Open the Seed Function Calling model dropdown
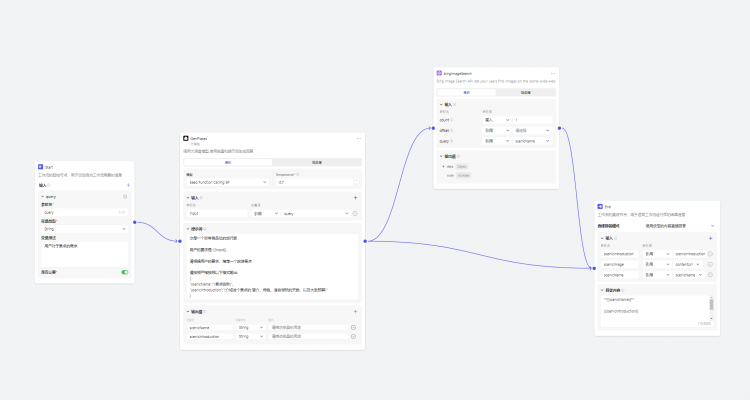 tap(227, 182)
